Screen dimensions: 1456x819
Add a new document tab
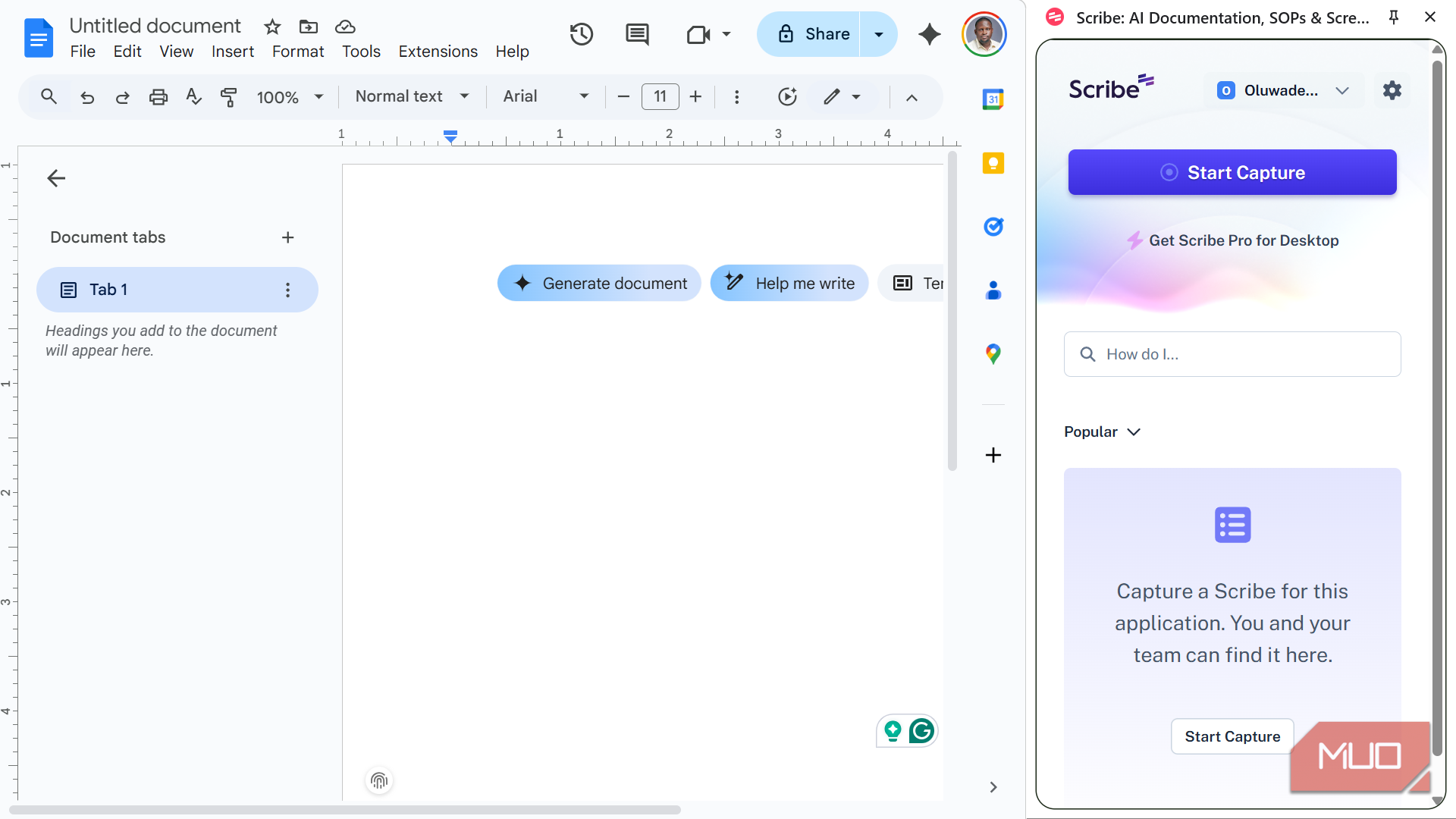tap(287, 237)
